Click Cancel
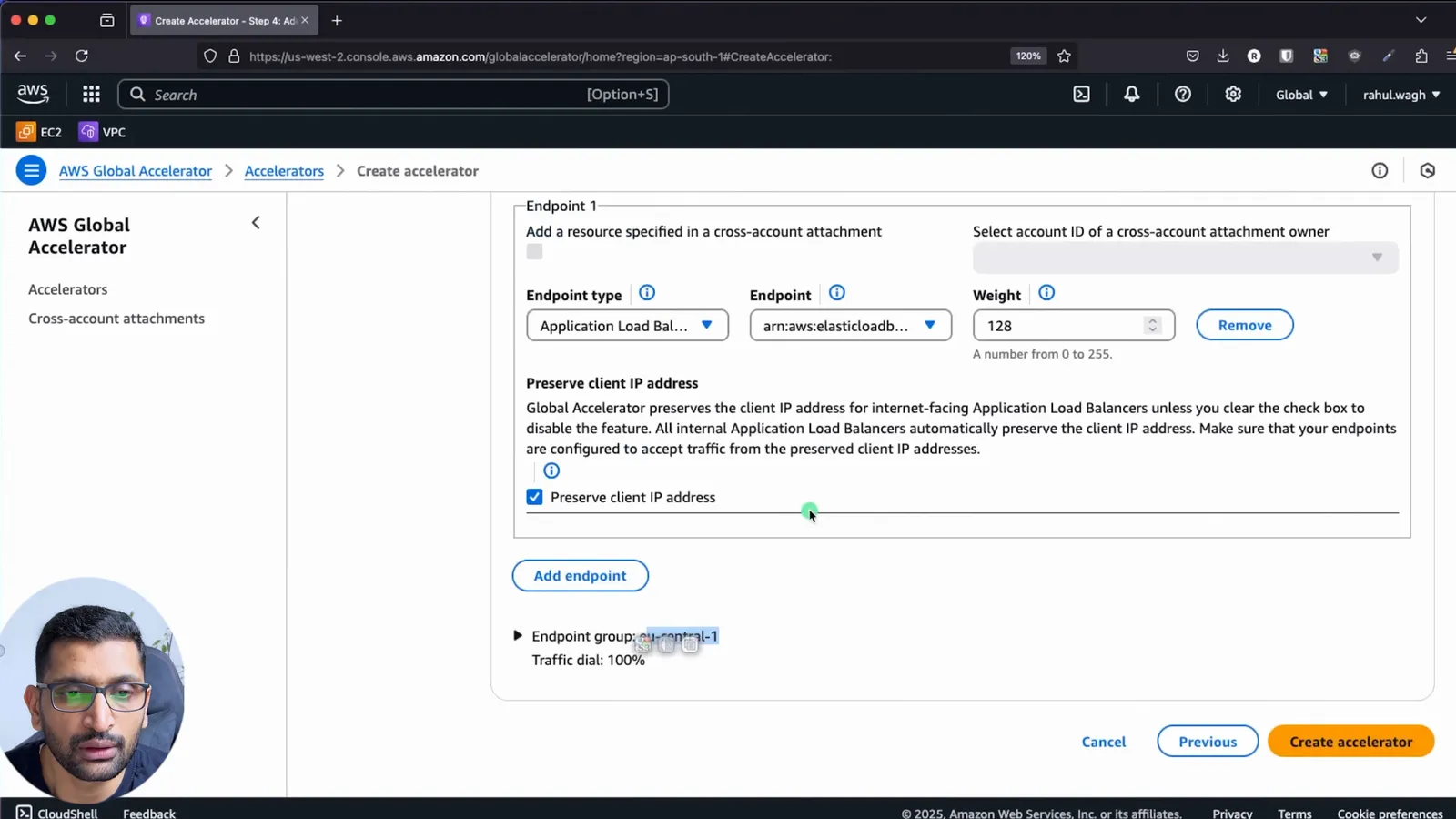1456x819 pixels. (x=1104, y=742)
